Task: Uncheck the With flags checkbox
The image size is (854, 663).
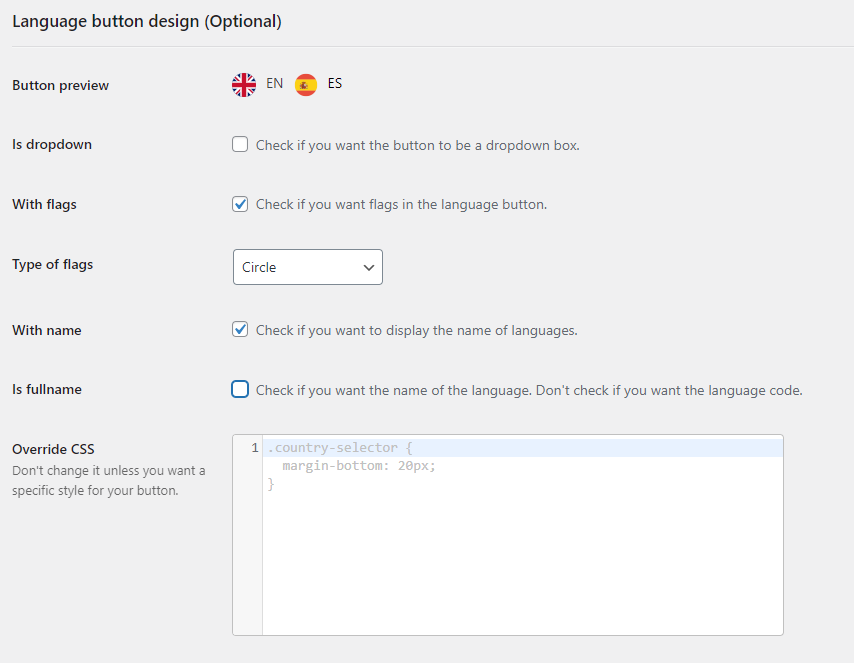Action: (240, 204)
